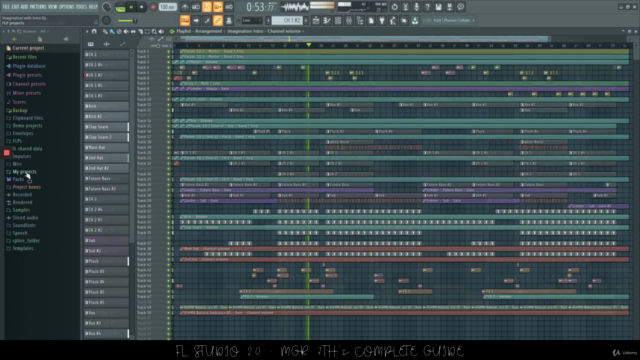
Task: Toggle the metronome icon
Action: point(185,7)
